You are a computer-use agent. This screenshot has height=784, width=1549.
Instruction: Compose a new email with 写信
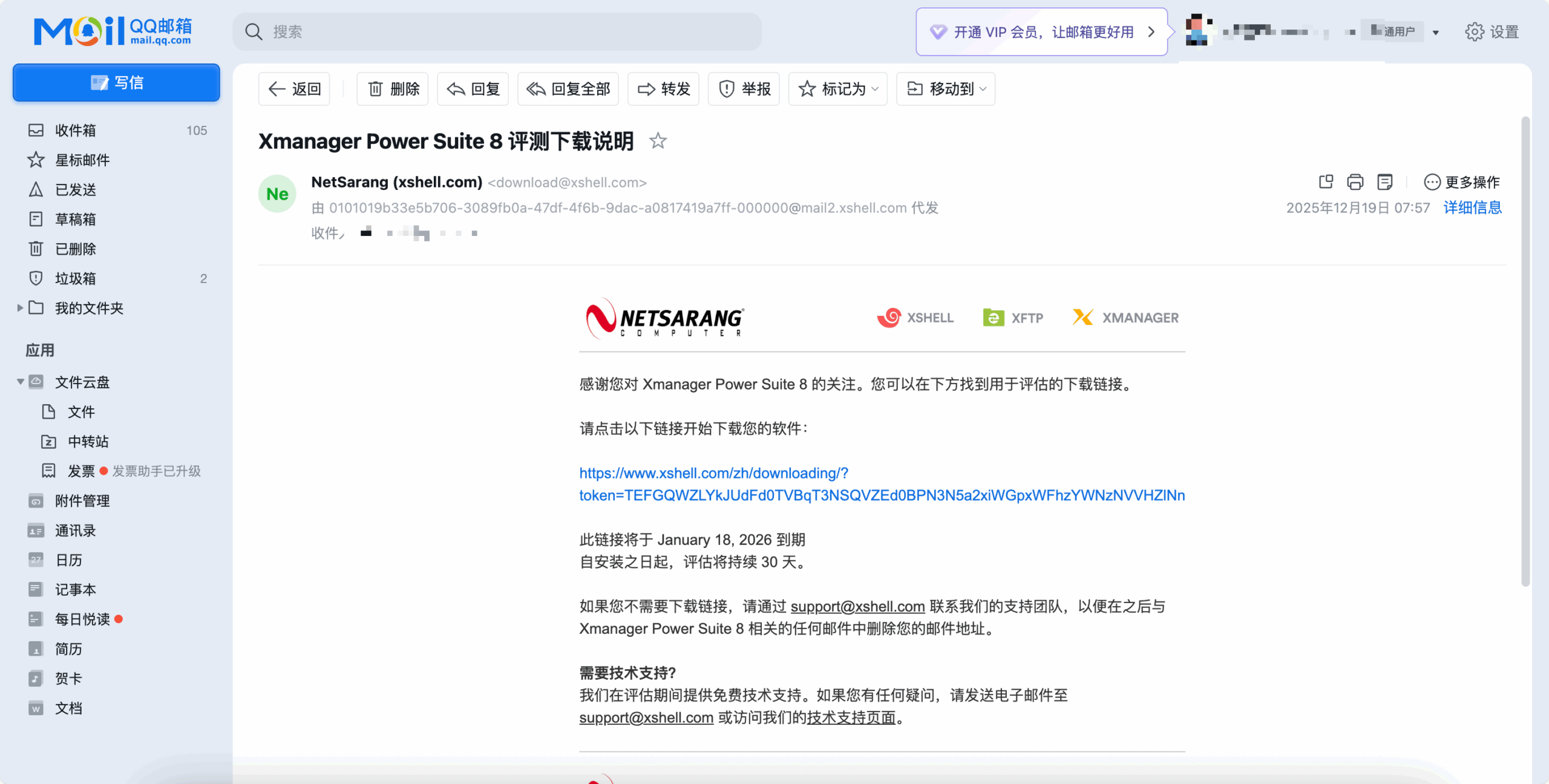[x=116, y=82]
